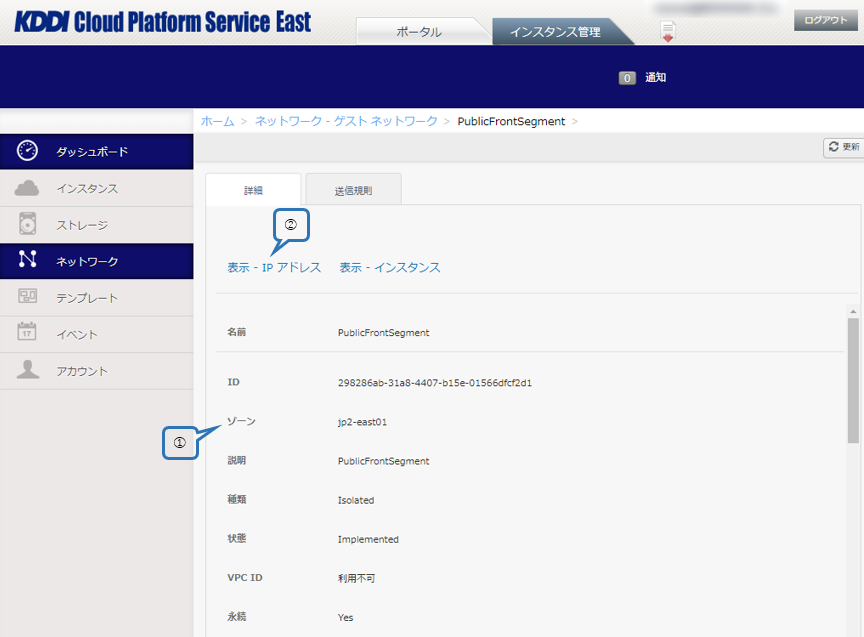Open the 表示 - IP アドレス link

[x=274, y=267]
